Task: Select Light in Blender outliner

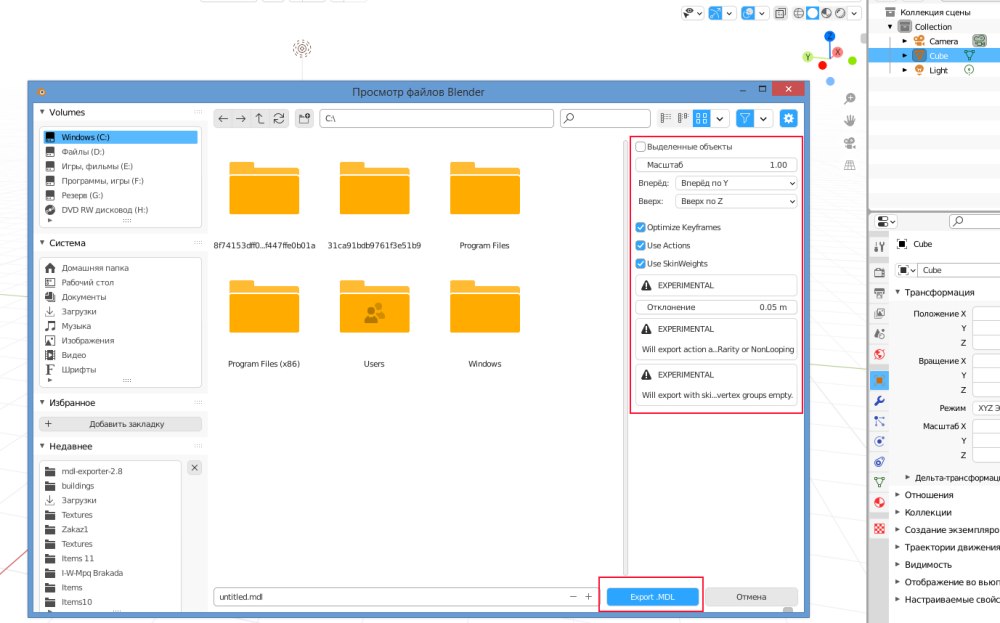Action: (938, 70)
